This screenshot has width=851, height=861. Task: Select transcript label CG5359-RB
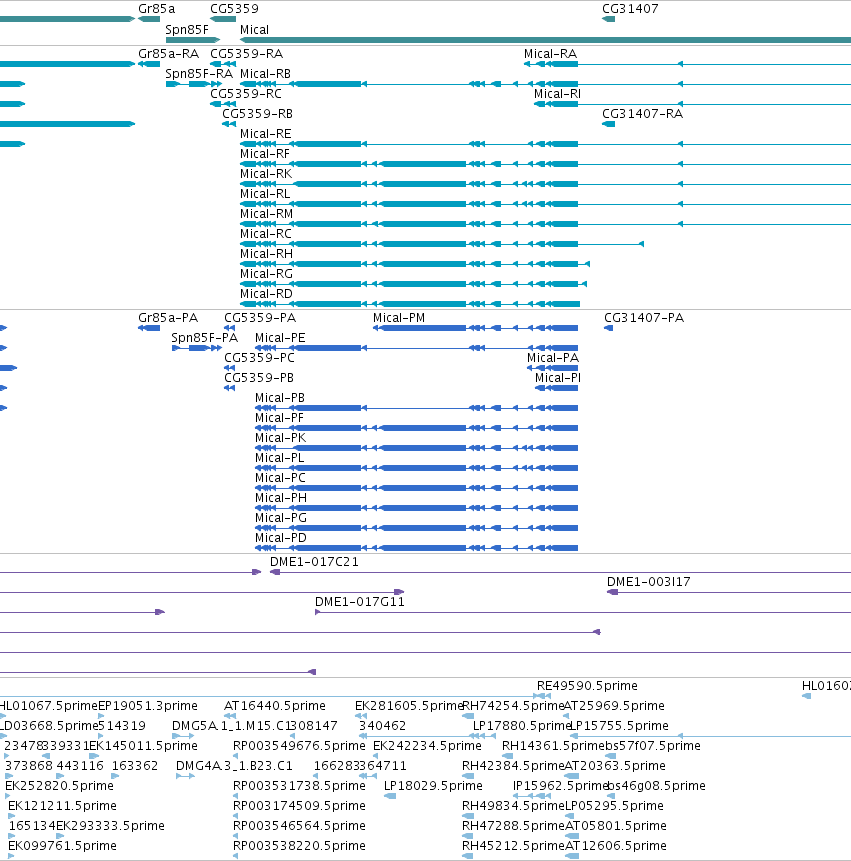[257, 114]
